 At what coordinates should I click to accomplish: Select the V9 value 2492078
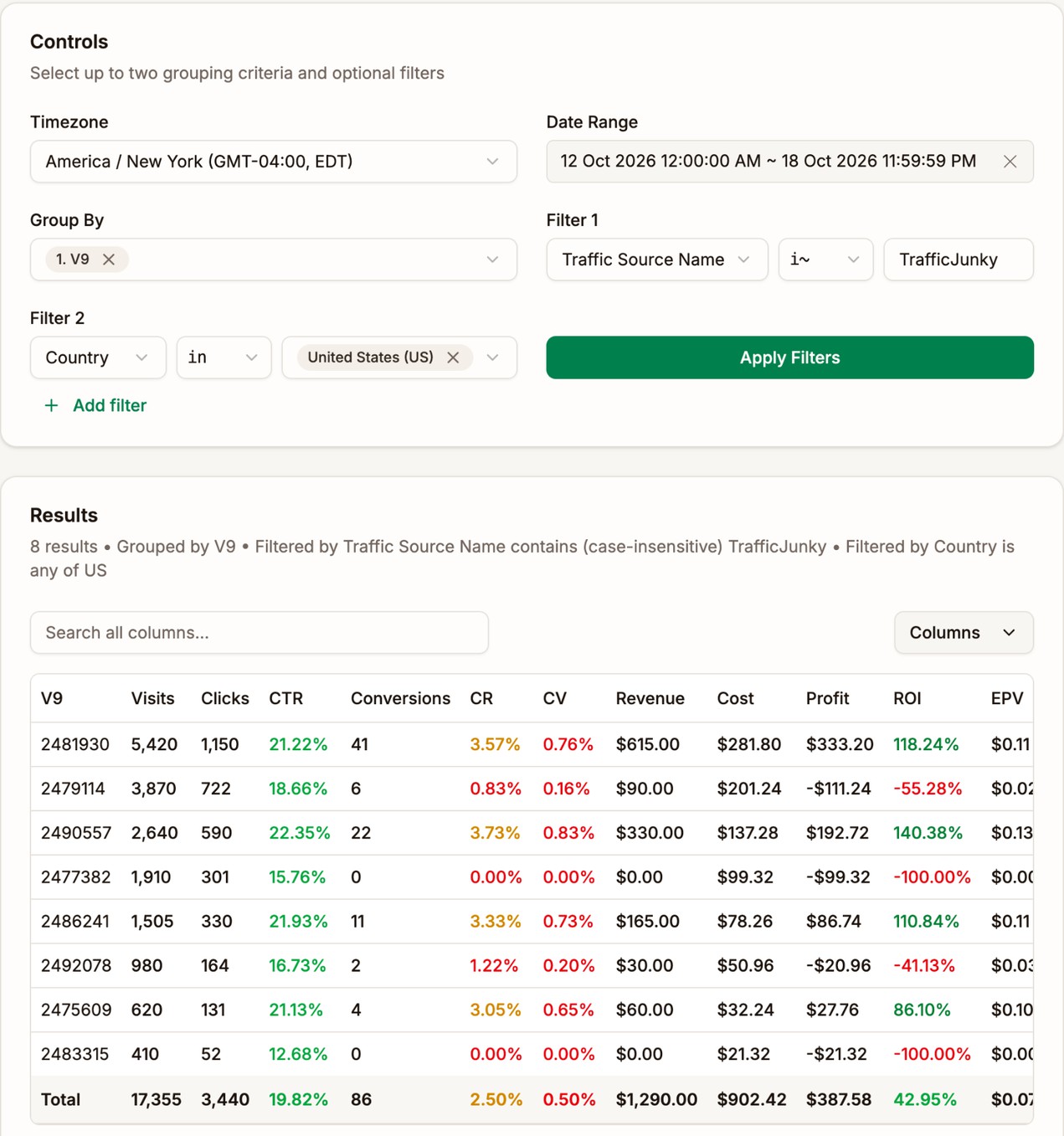pos(76,966)
